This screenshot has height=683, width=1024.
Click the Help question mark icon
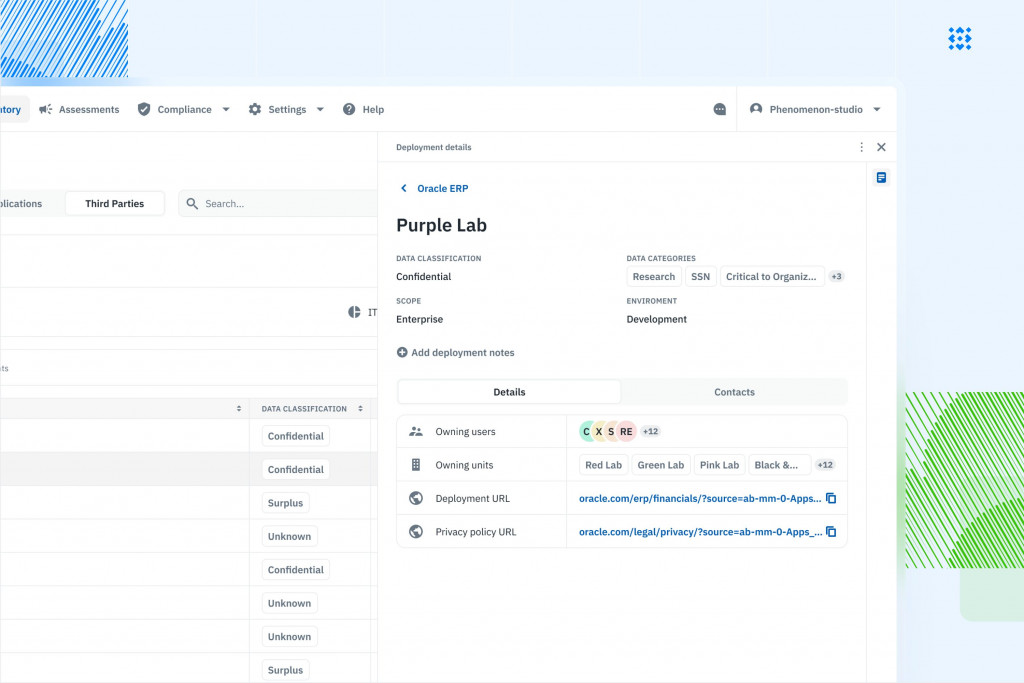click(x=347, y=109)
